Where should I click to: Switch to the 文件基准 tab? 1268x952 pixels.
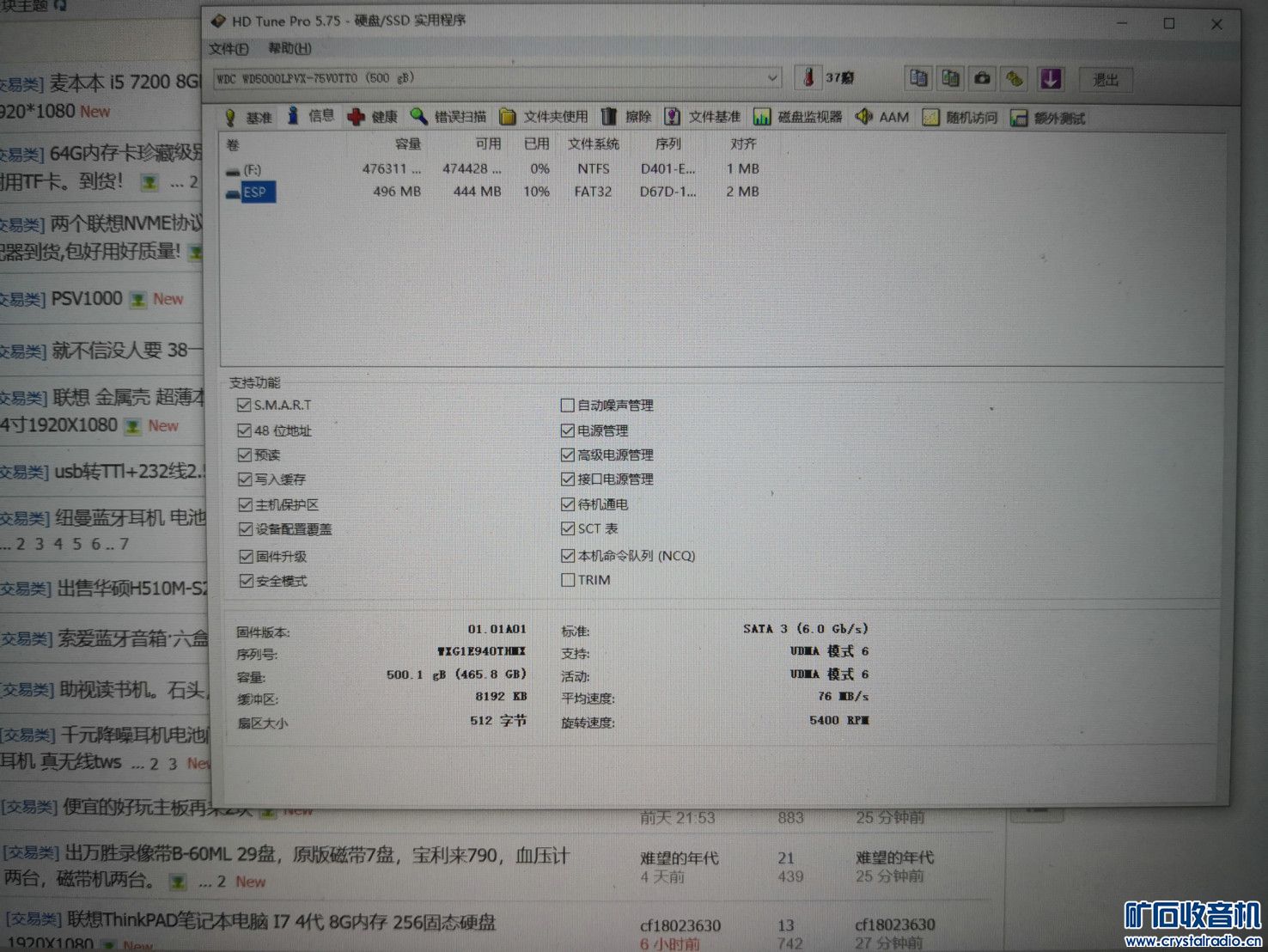pos(703,117)
